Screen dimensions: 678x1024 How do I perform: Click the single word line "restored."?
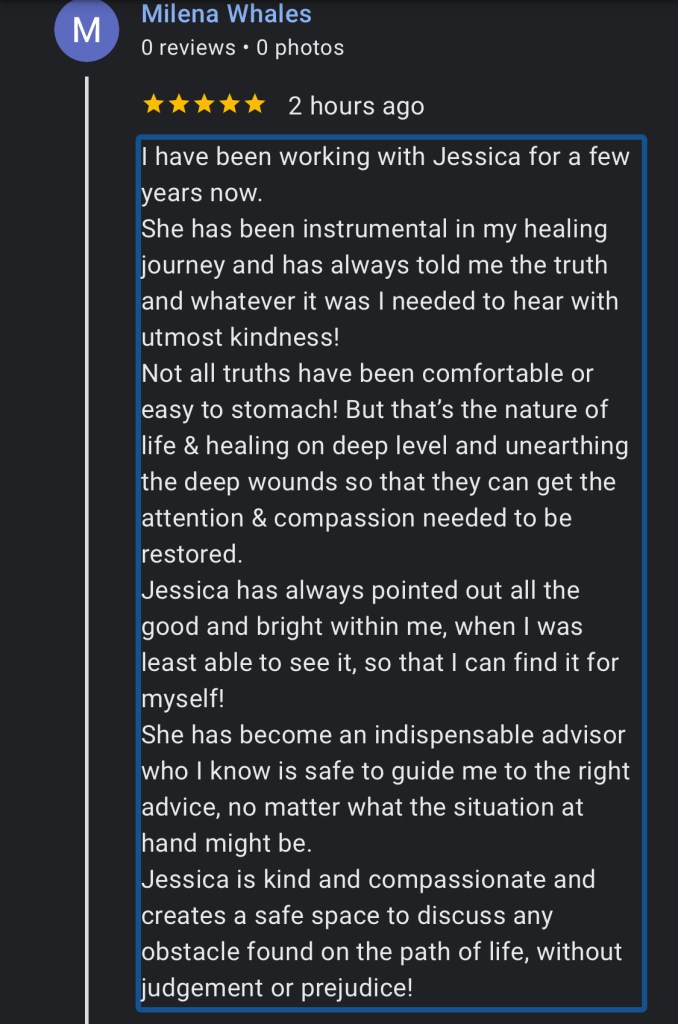(191, 553)
